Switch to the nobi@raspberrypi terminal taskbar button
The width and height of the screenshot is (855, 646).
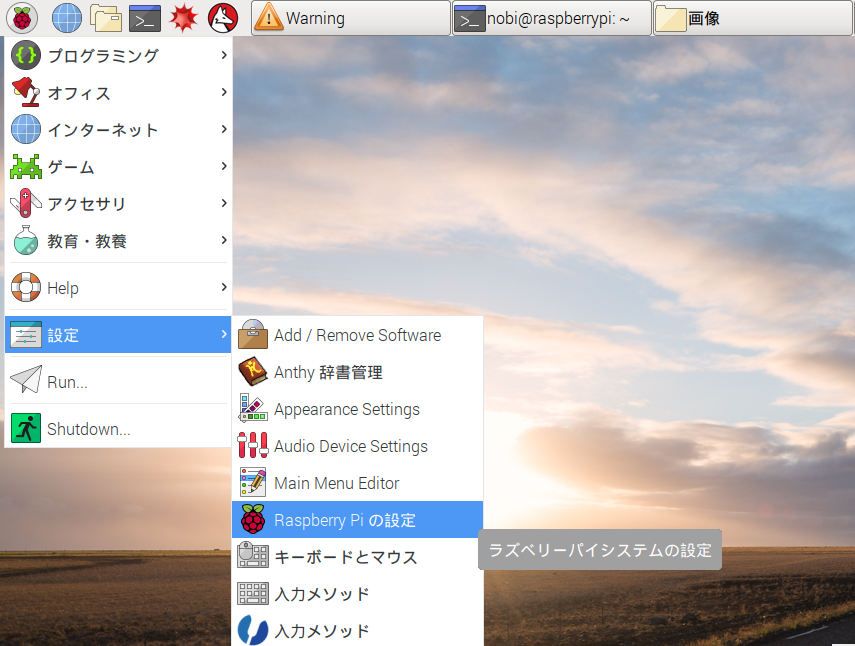click(x=552, y=19)
